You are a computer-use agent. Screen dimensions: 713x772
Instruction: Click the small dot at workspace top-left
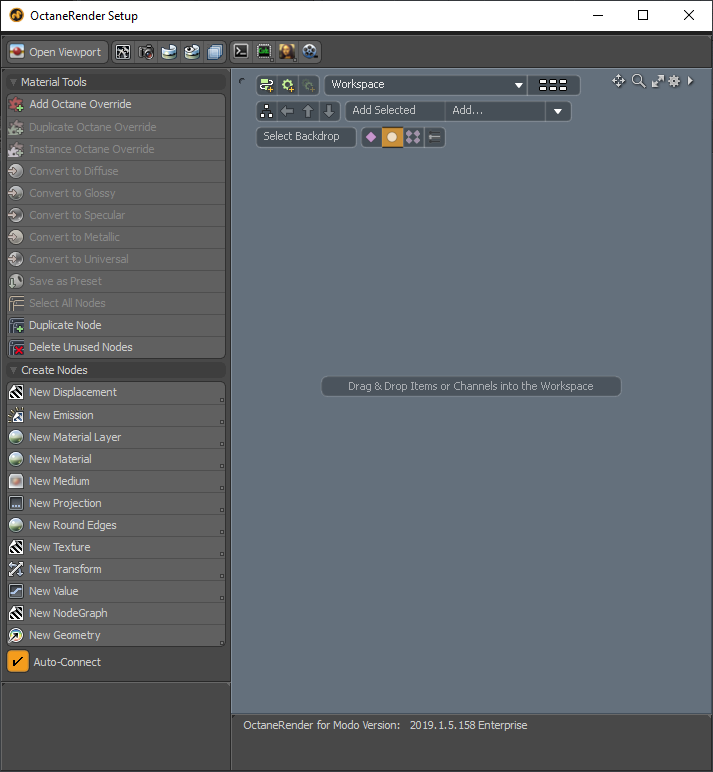(241, 81)
